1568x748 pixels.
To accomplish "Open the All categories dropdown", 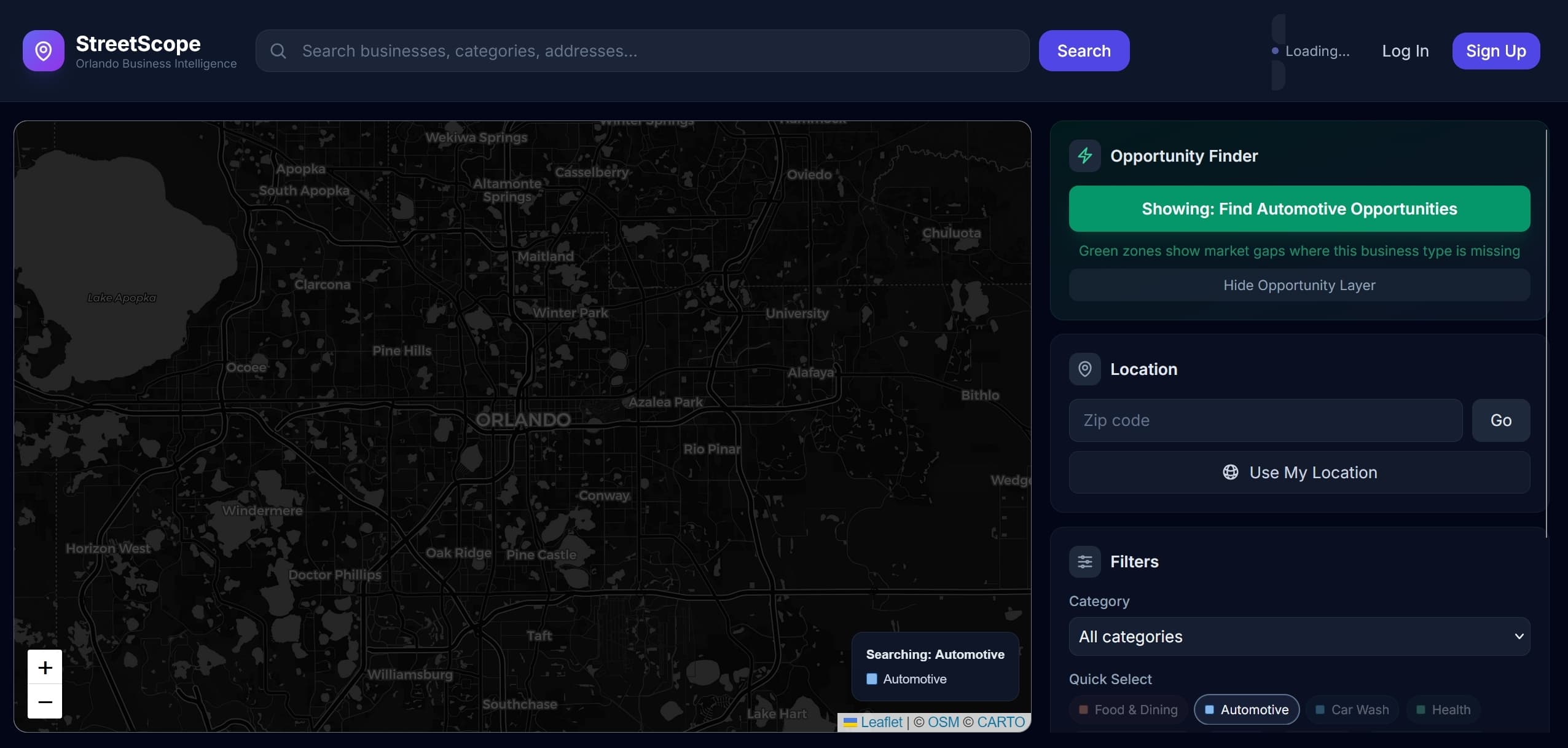I will [x=1298, y=636].
